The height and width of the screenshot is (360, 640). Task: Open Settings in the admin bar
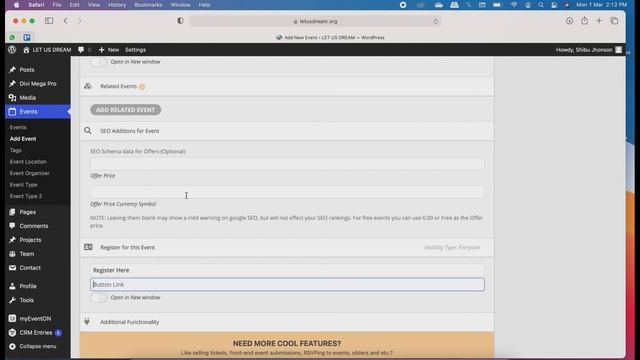point(136,50)
